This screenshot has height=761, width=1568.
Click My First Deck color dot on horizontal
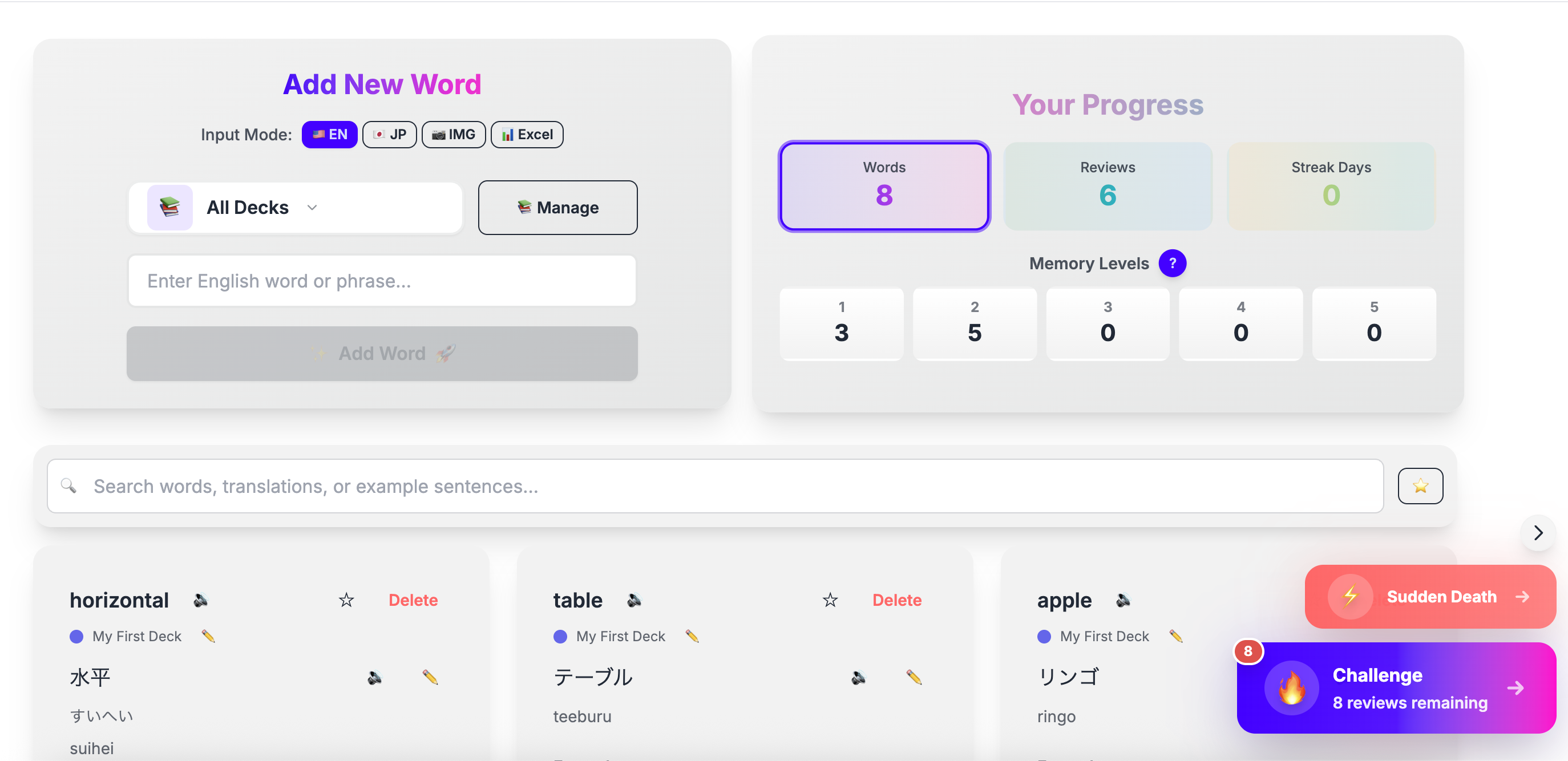pos(76,636)
